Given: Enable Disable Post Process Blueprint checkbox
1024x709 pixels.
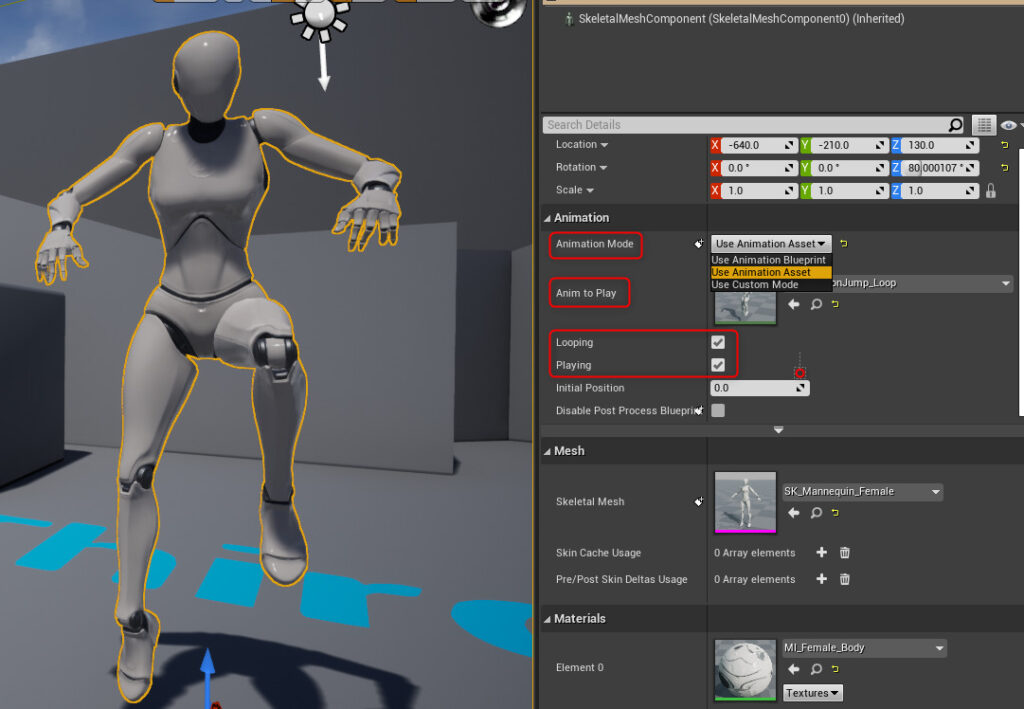Looking at the screenshot, I should pyautogui.click(x=718, y=411).
